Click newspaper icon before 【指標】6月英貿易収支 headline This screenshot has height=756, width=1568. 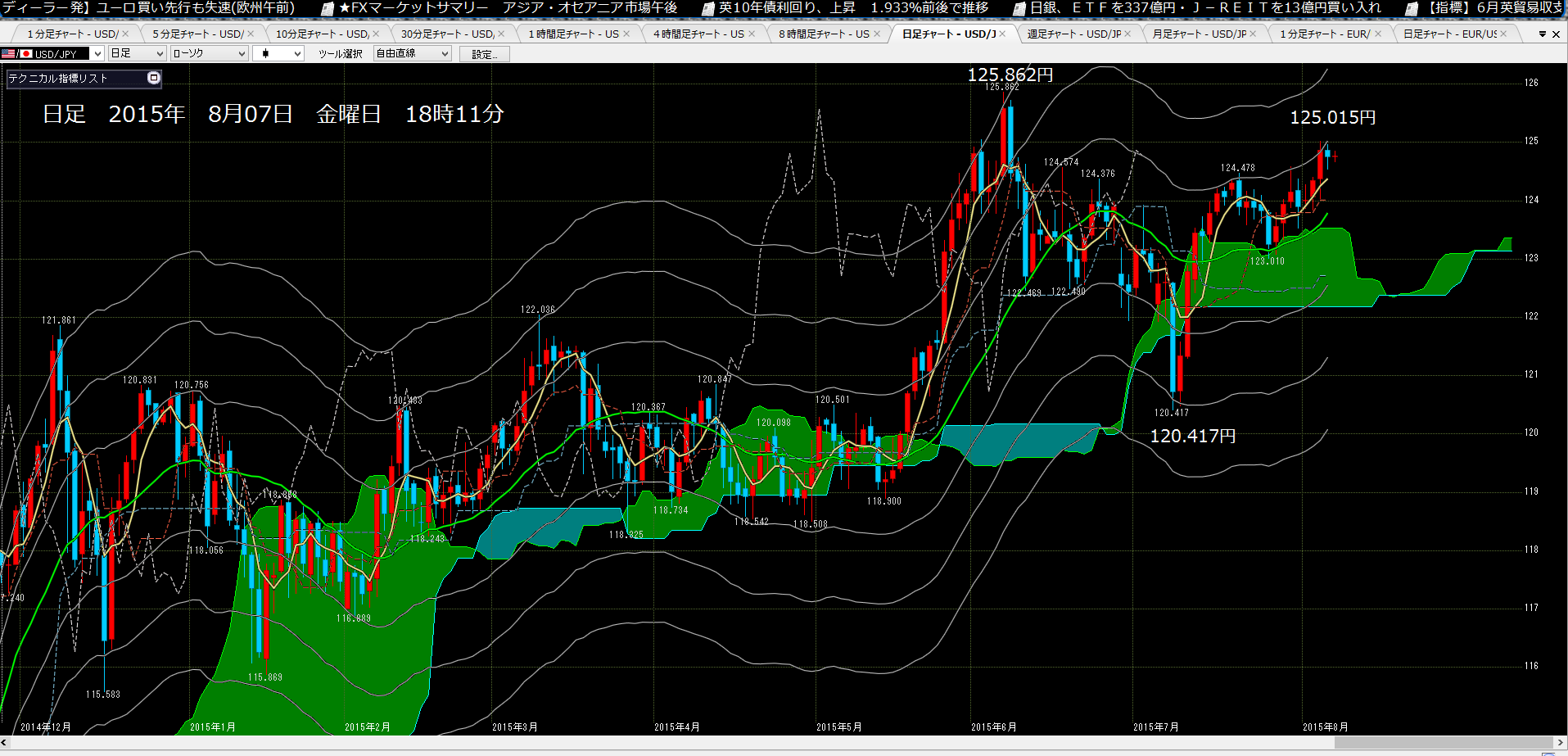(x=1412, y=8)
